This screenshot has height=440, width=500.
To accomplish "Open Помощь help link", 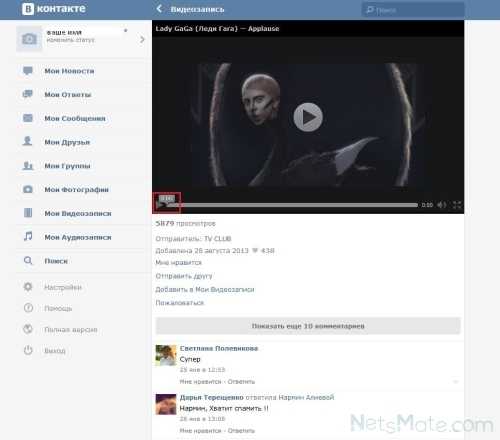I will (x=58, y=308).
